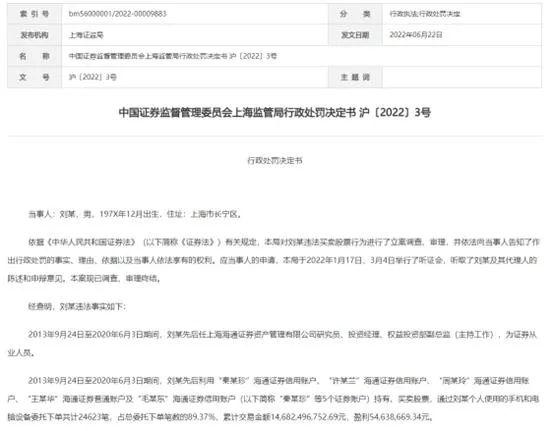Select the index number bm56000001/2022-00009883
This screenshot has height=431, width=553.
117,14
